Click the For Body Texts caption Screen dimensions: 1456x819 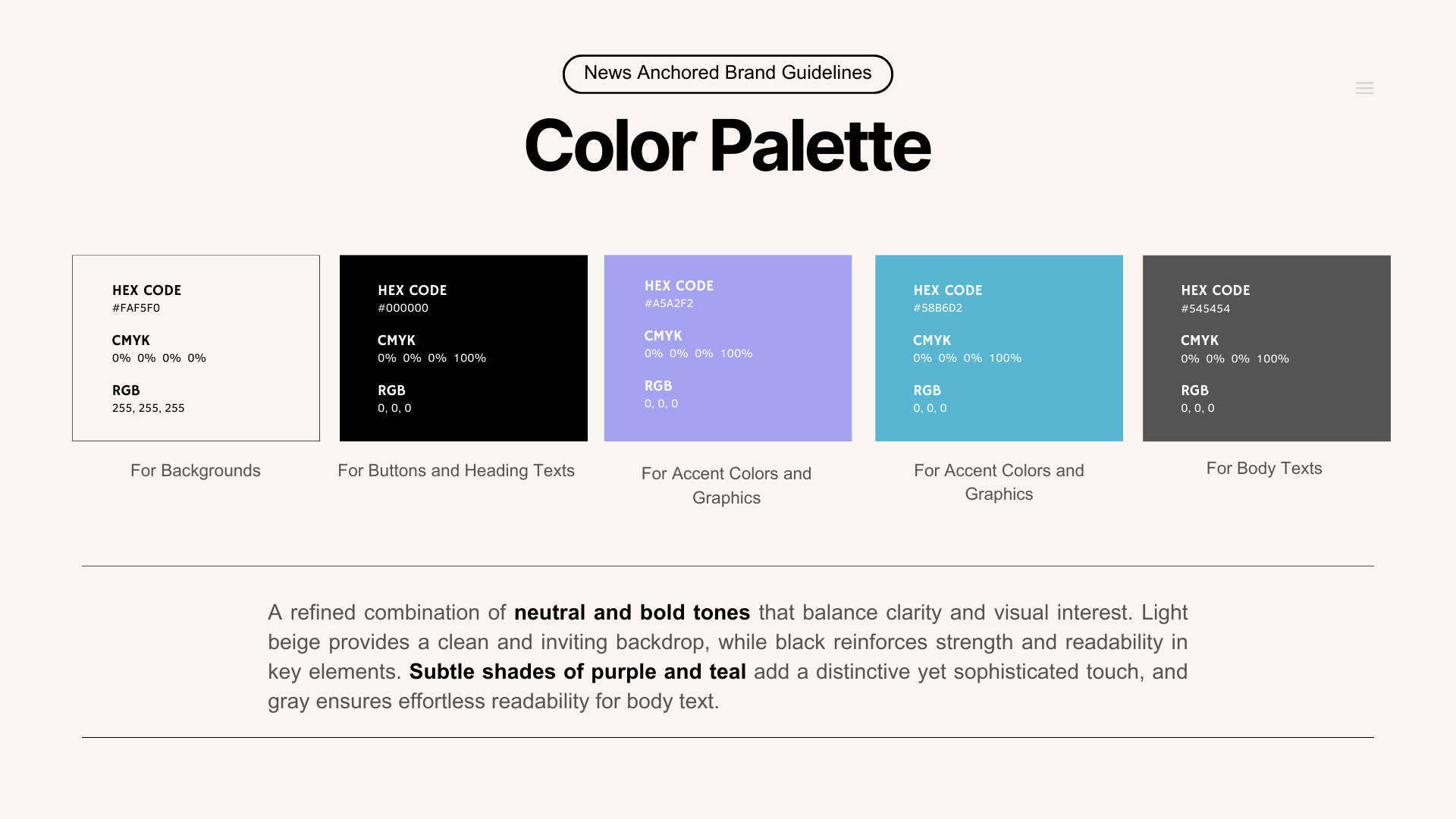click(x=1264, y=468)
